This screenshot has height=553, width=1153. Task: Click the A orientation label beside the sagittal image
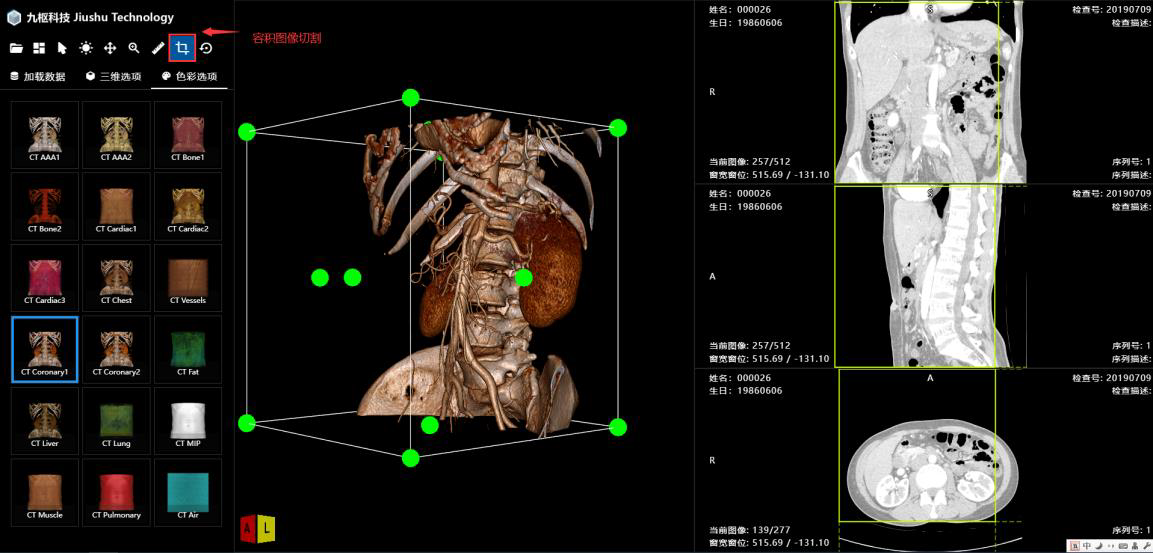713,276
